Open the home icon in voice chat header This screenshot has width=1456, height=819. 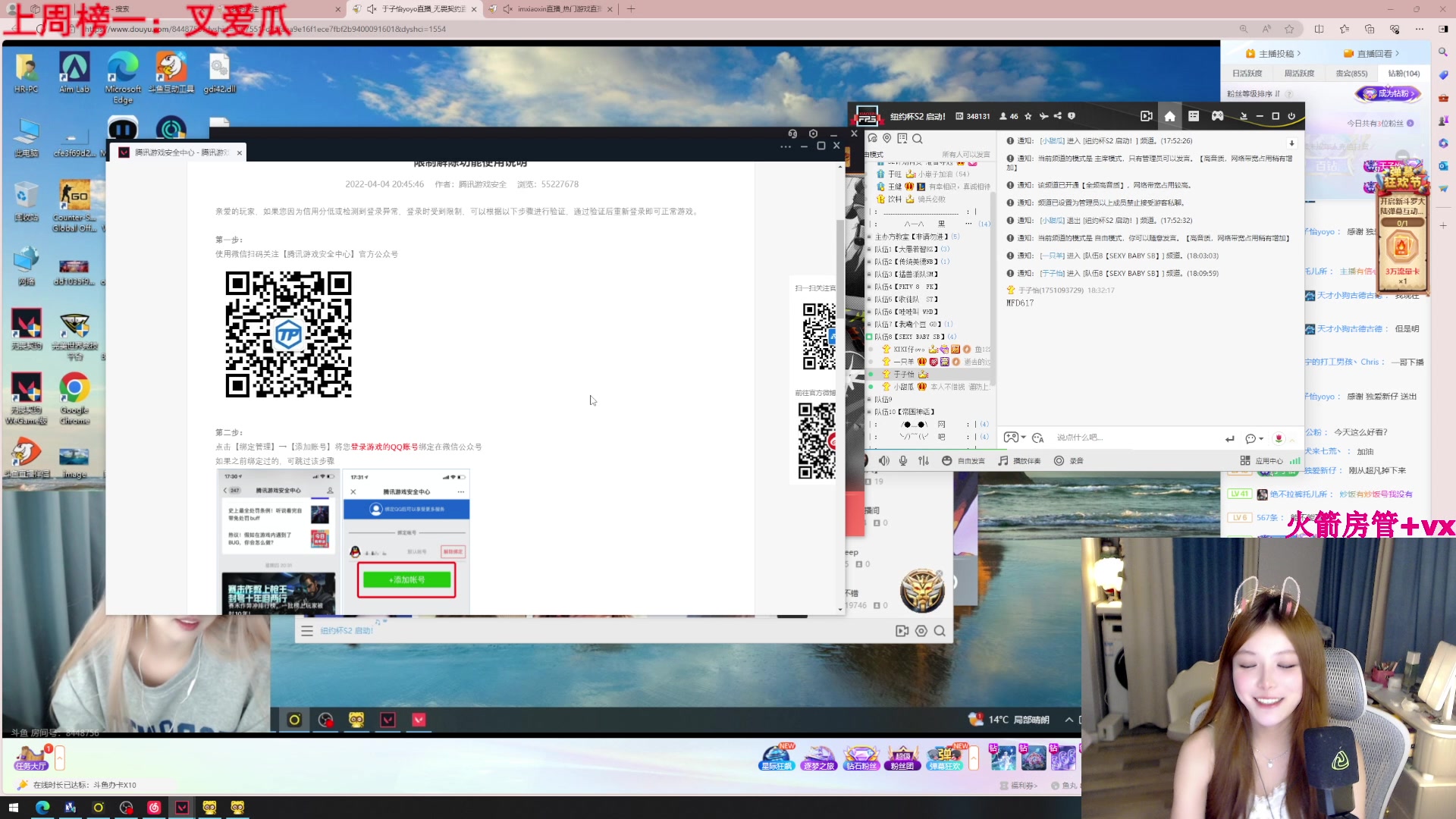point(1169,116)
